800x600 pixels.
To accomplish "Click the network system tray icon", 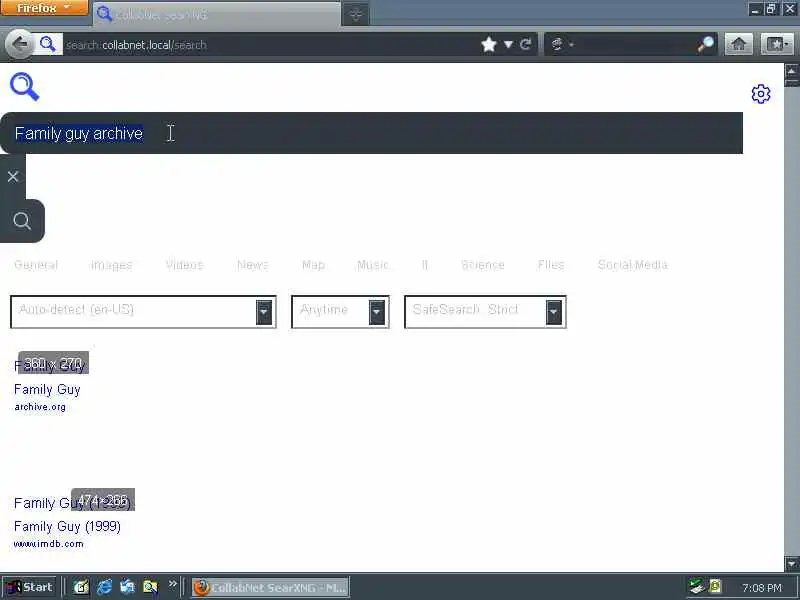I will [x=696, y=586].
